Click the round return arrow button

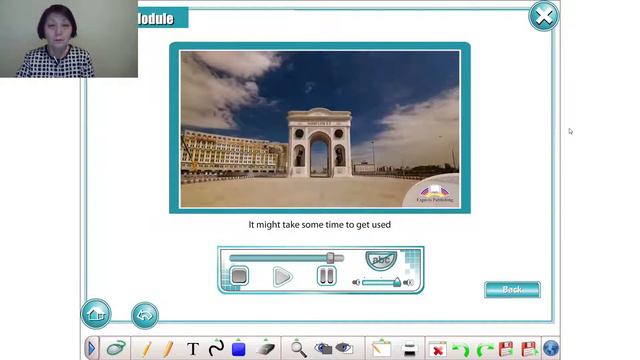(145, 315)
